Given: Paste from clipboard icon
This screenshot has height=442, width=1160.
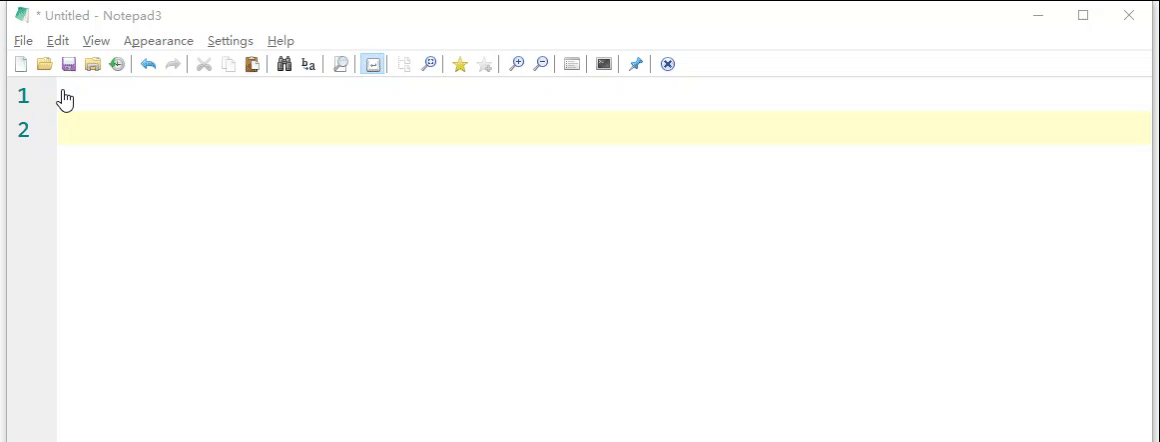Looking at the screenshot, I should tap(252, 64).
